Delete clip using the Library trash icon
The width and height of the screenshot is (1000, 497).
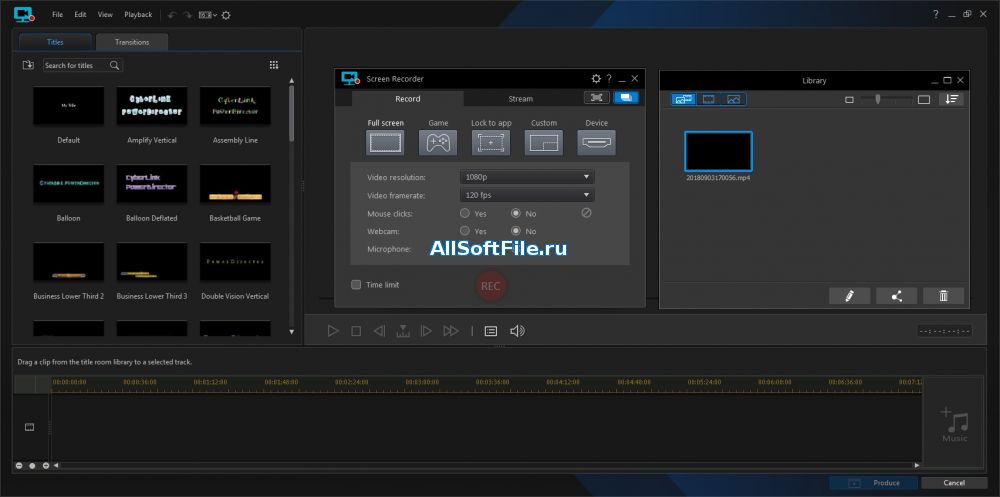pos(943,296)
